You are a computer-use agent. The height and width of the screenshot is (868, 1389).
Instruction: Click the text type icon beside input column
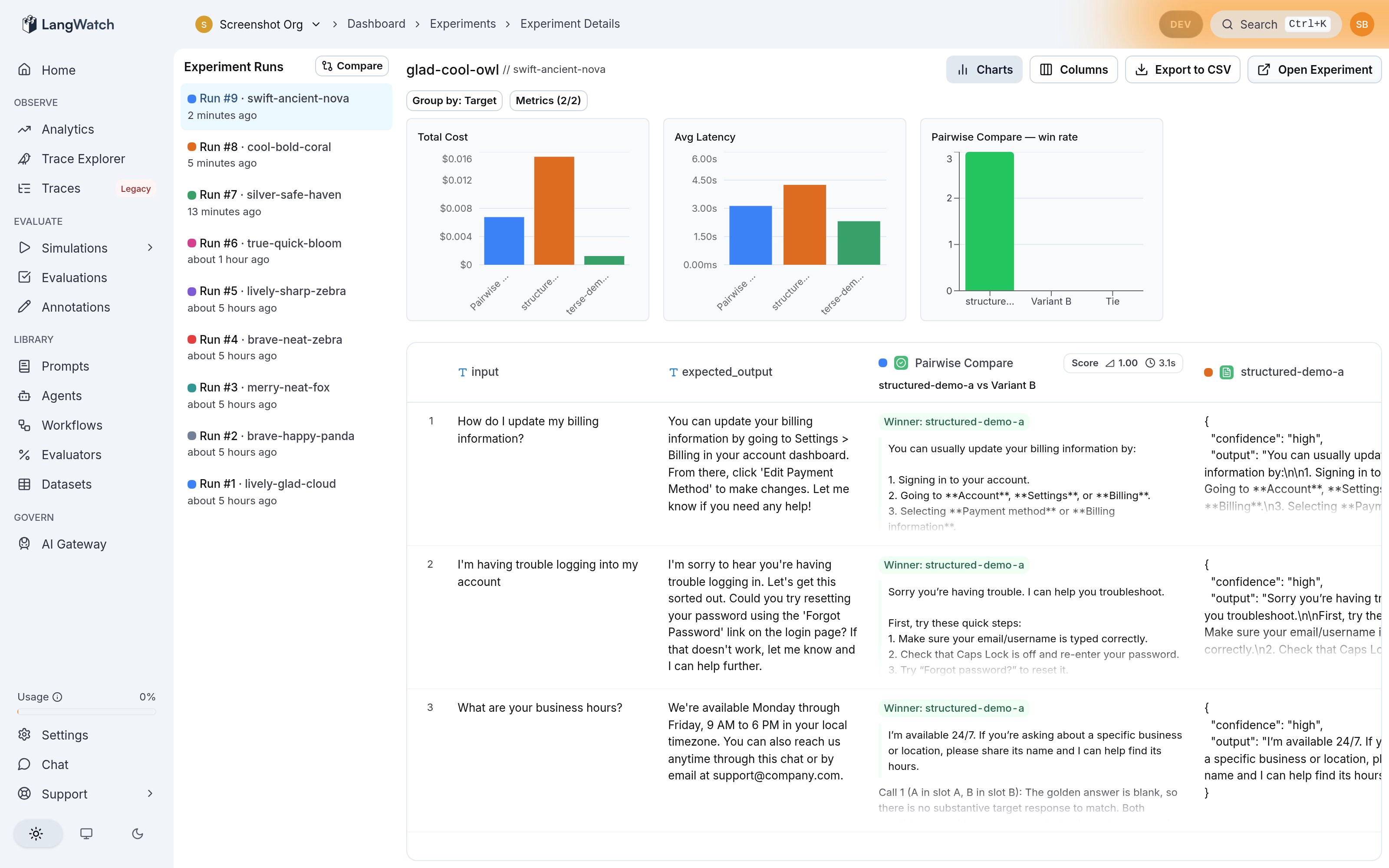463,372
